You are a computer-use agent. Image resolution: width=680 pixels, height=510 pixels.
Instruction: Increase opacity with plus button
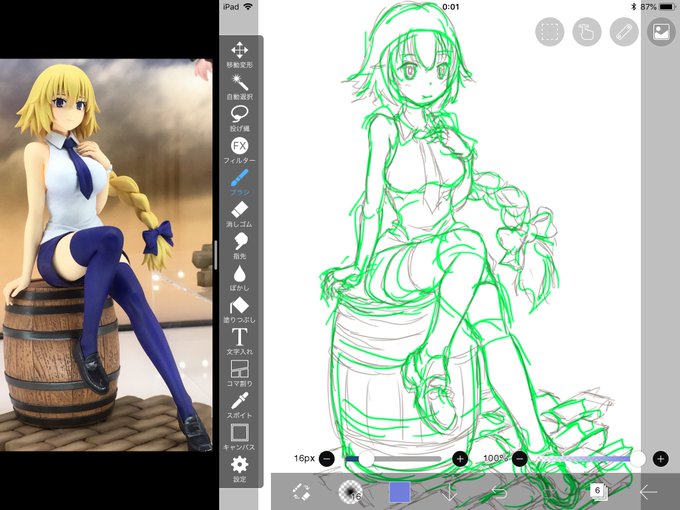pyautogui.click(x=660, y=458)
